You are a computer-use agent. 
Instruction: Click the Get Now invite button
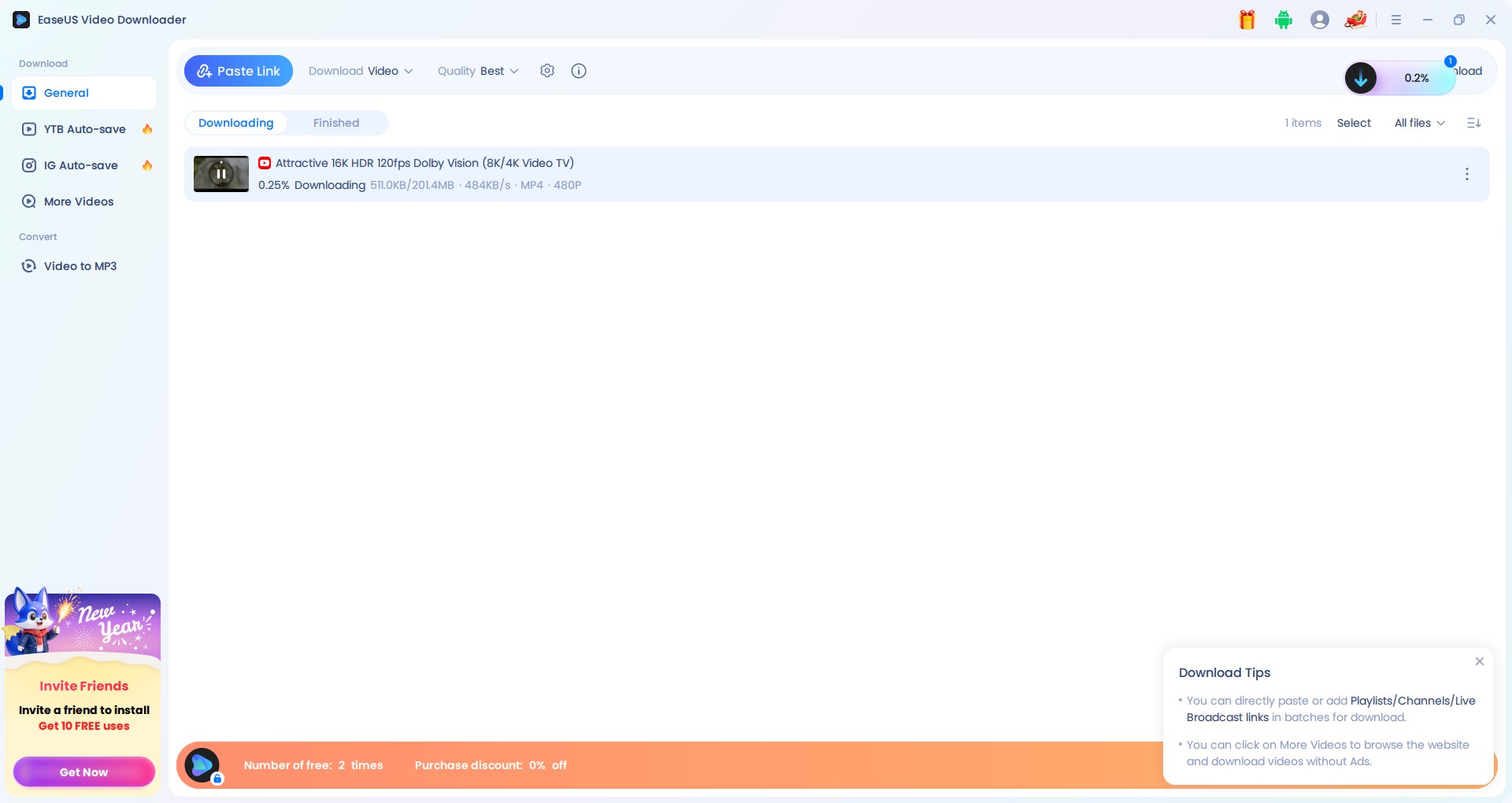[83, 772]
